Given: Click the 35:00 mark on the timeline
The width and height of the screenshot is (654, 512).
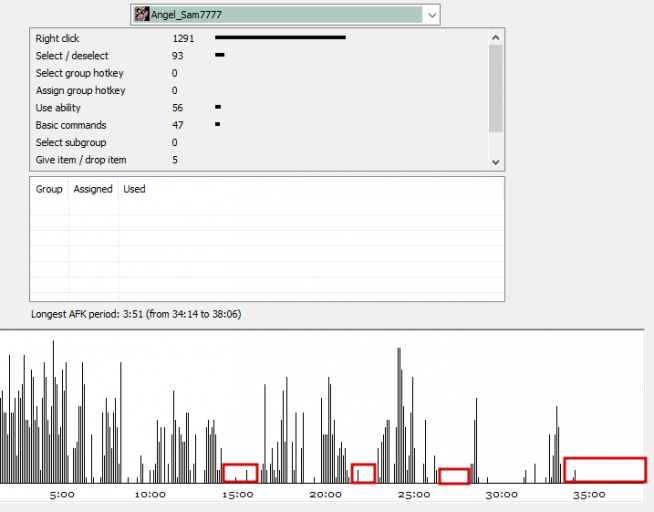Looking at the screenshot, I should [589, 495].
